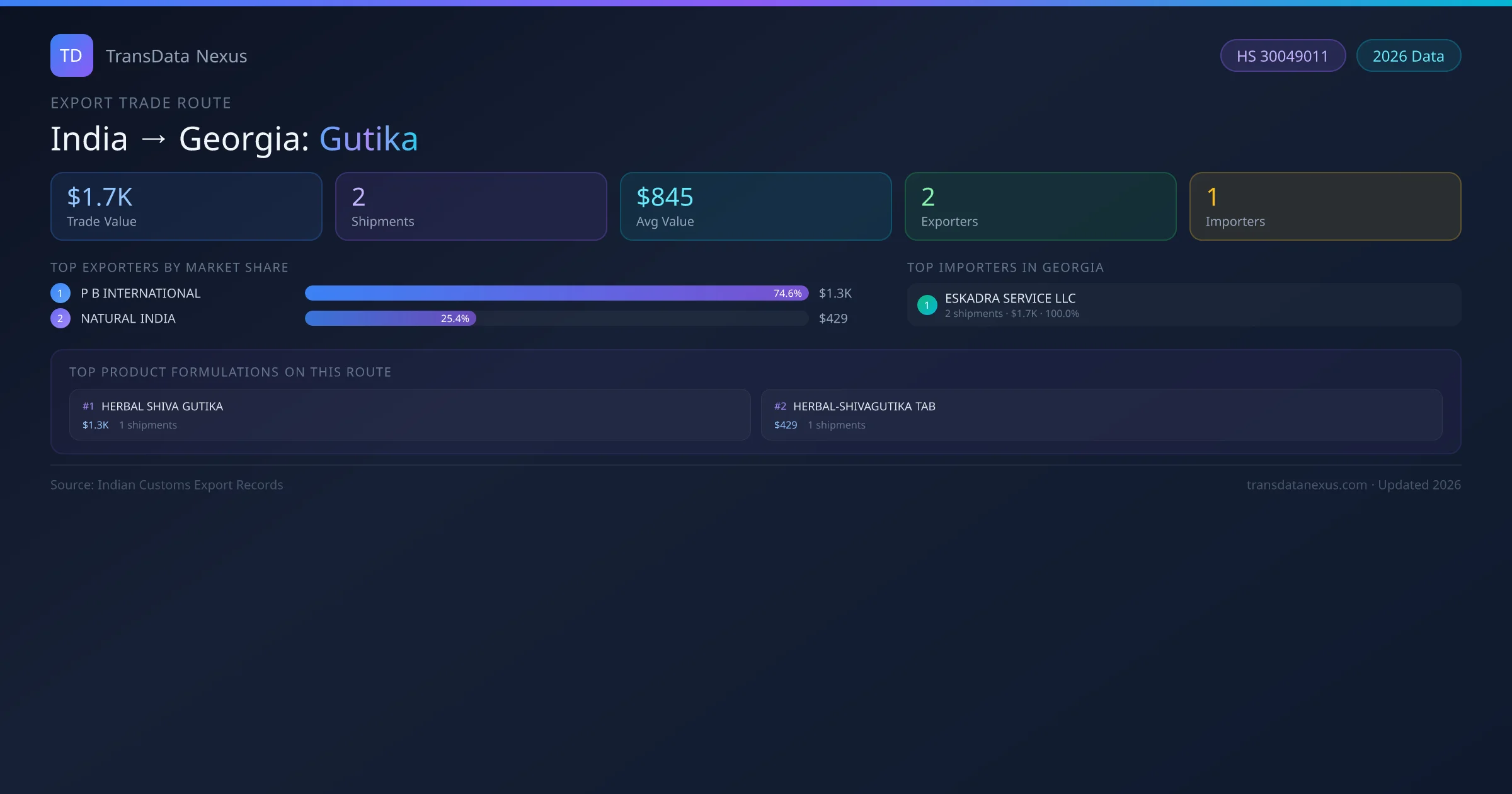Click the TD logo icon

point(71,55)
